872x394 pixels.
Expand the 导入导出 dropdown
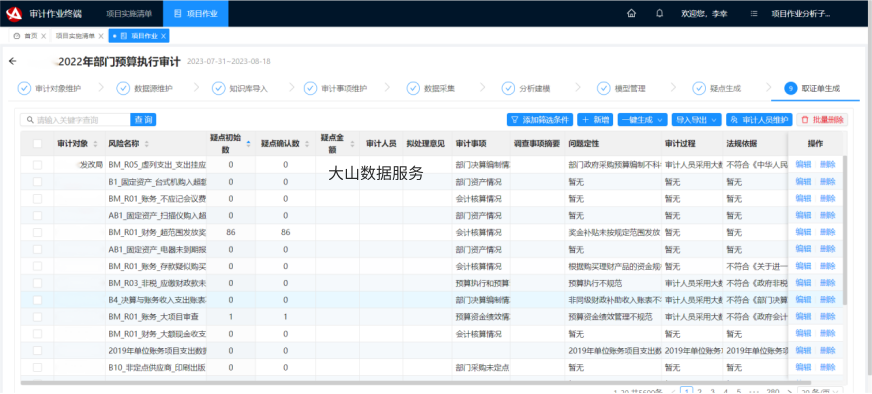[x=697, y=120]
